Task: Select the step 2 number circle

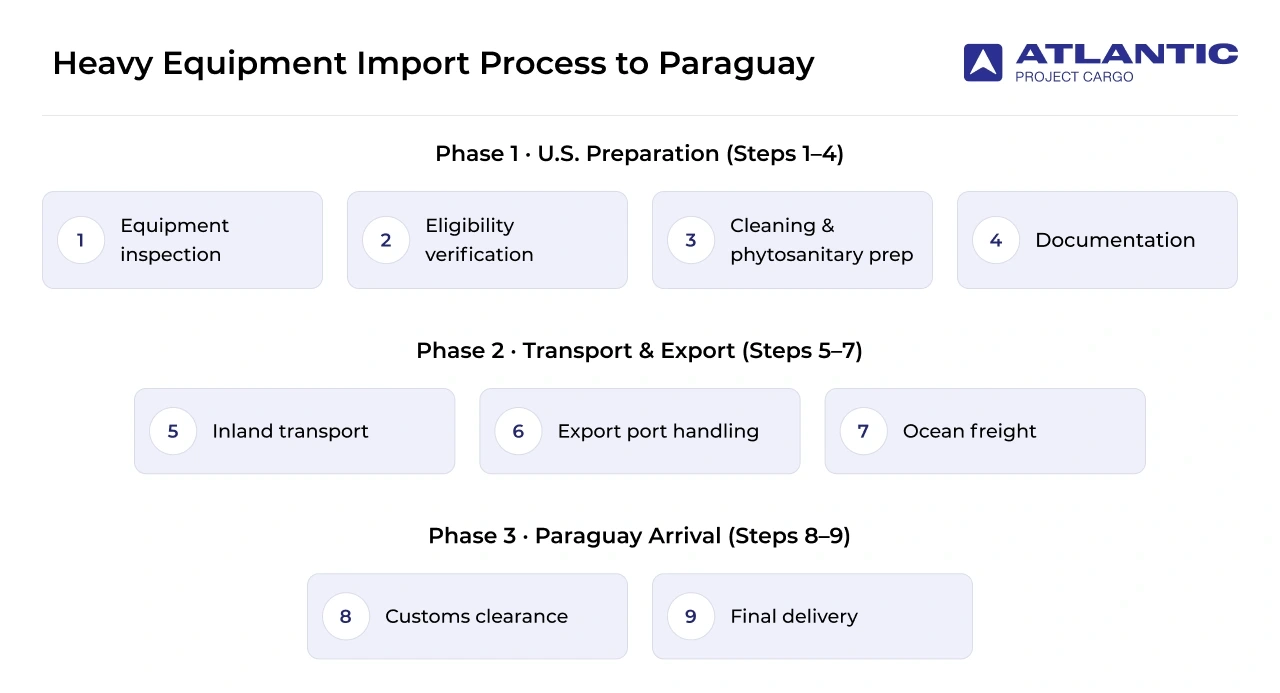Action: tap(386, 240)
